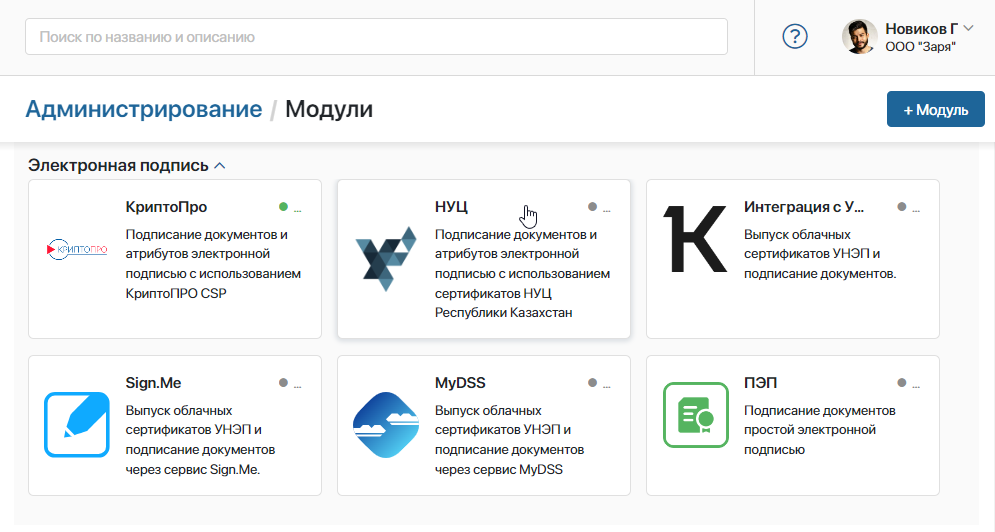Click the gray status dot on ПЭП
Image resolution: width=995 pixels, height=532 pixels.
pos(901,382)
